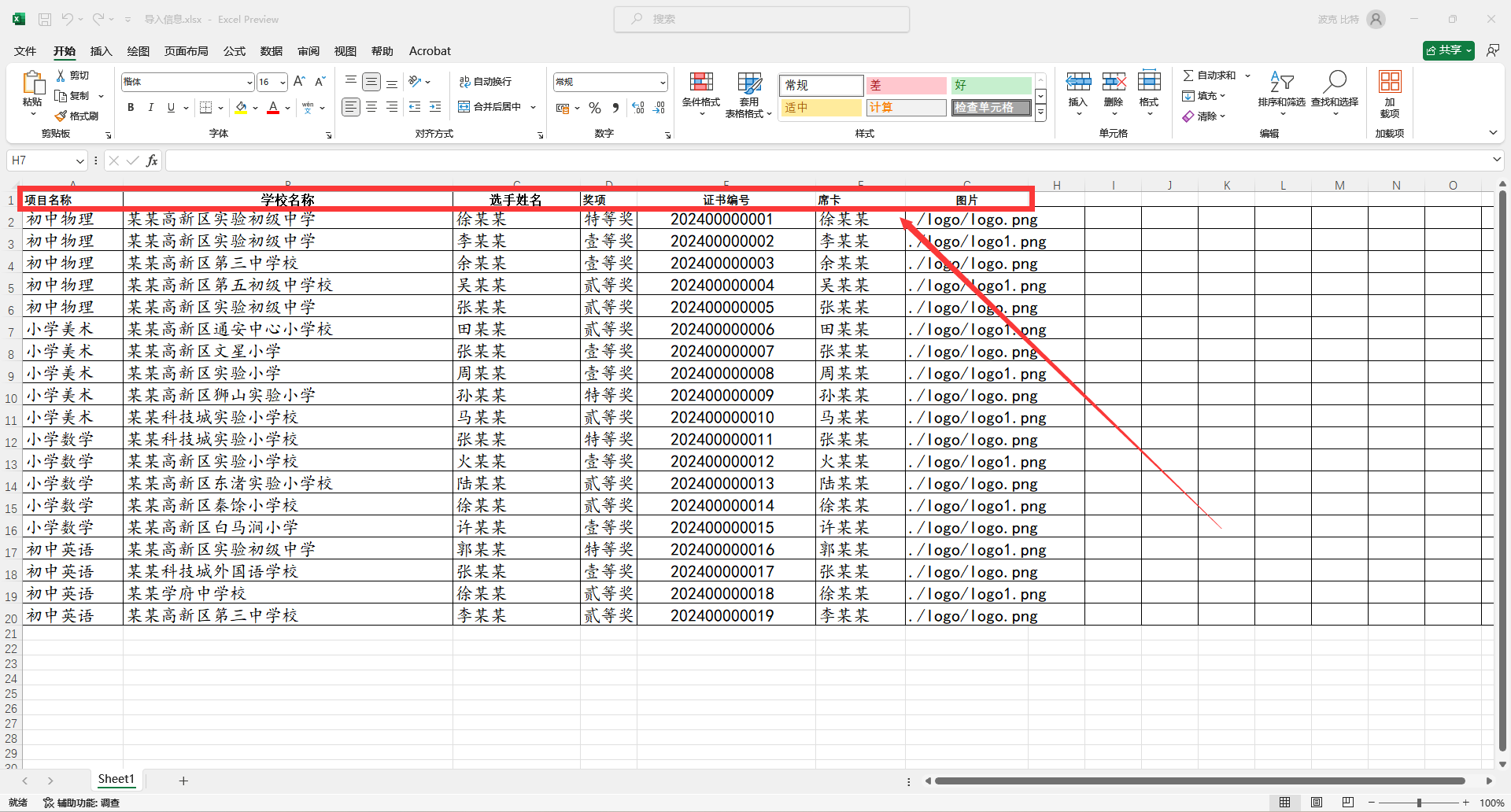The image size is (1511, 812).
Task: Expand the number format combo box
Action: click(x=663, y=83)
